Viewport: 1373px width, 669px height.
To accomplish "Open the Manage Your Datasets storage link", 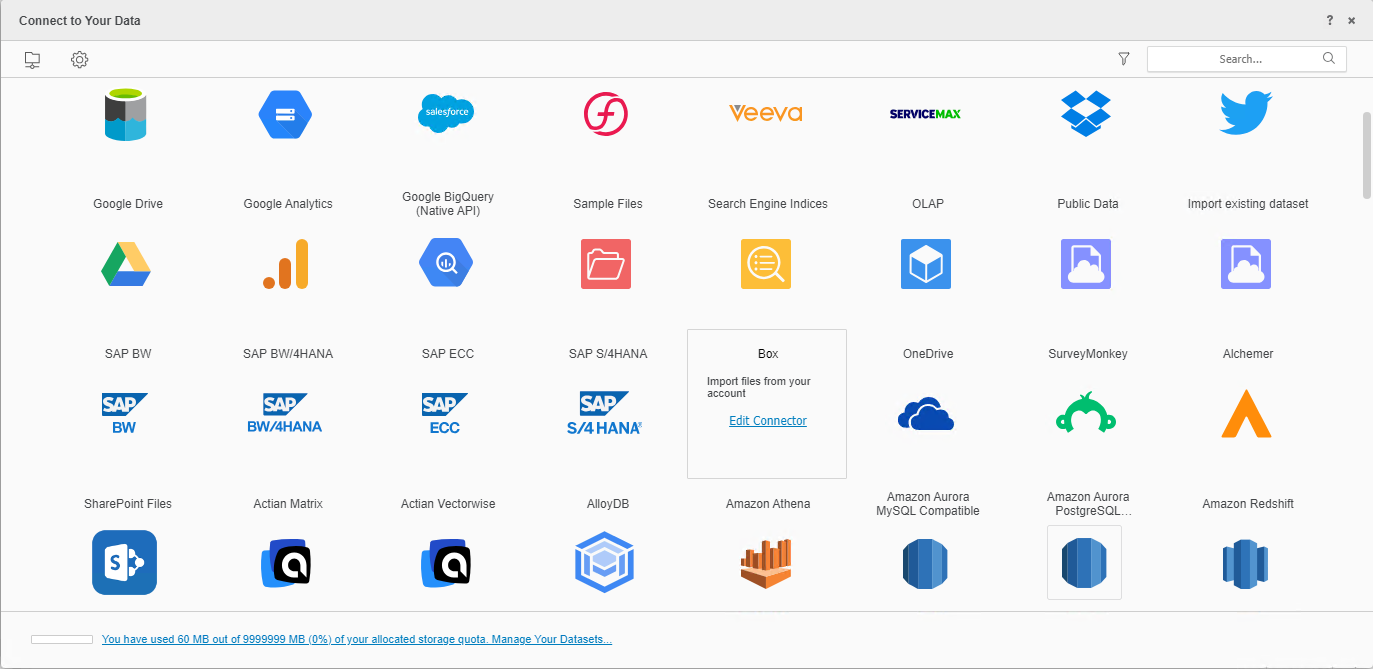I will (356, 639).
